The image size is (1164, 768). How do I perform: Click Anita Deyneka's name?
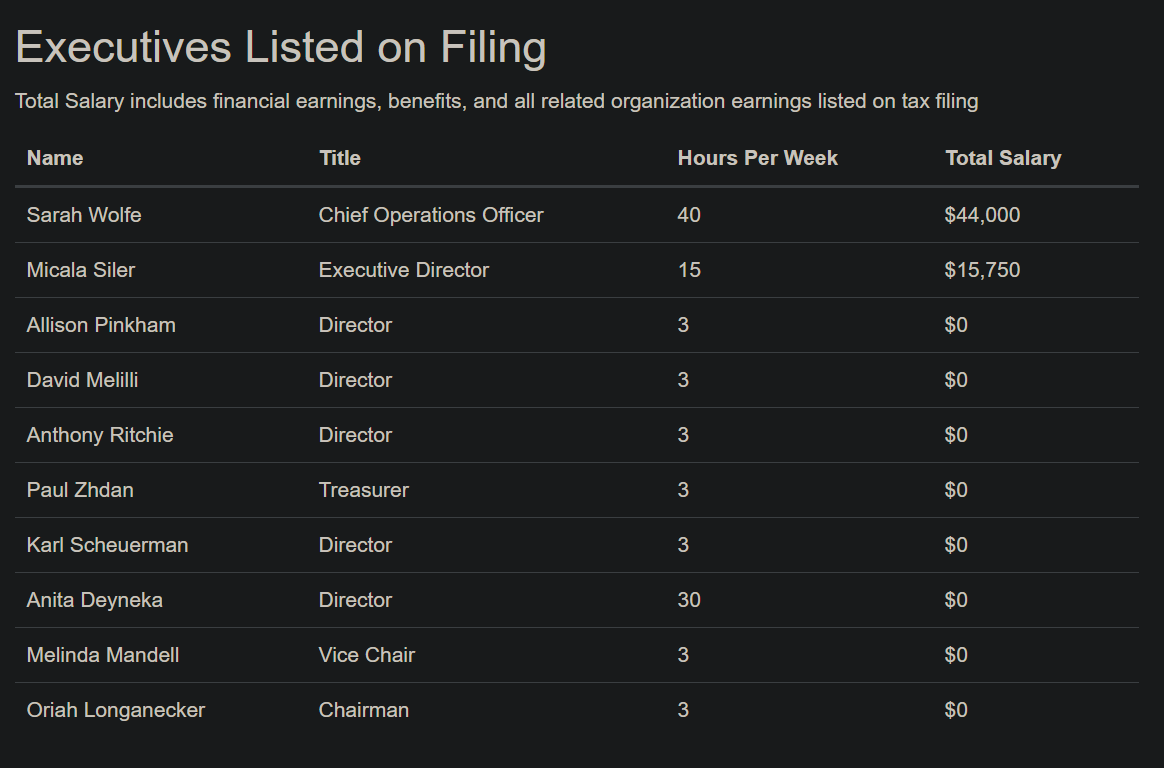pyautogui.click(x=94, y=600)
